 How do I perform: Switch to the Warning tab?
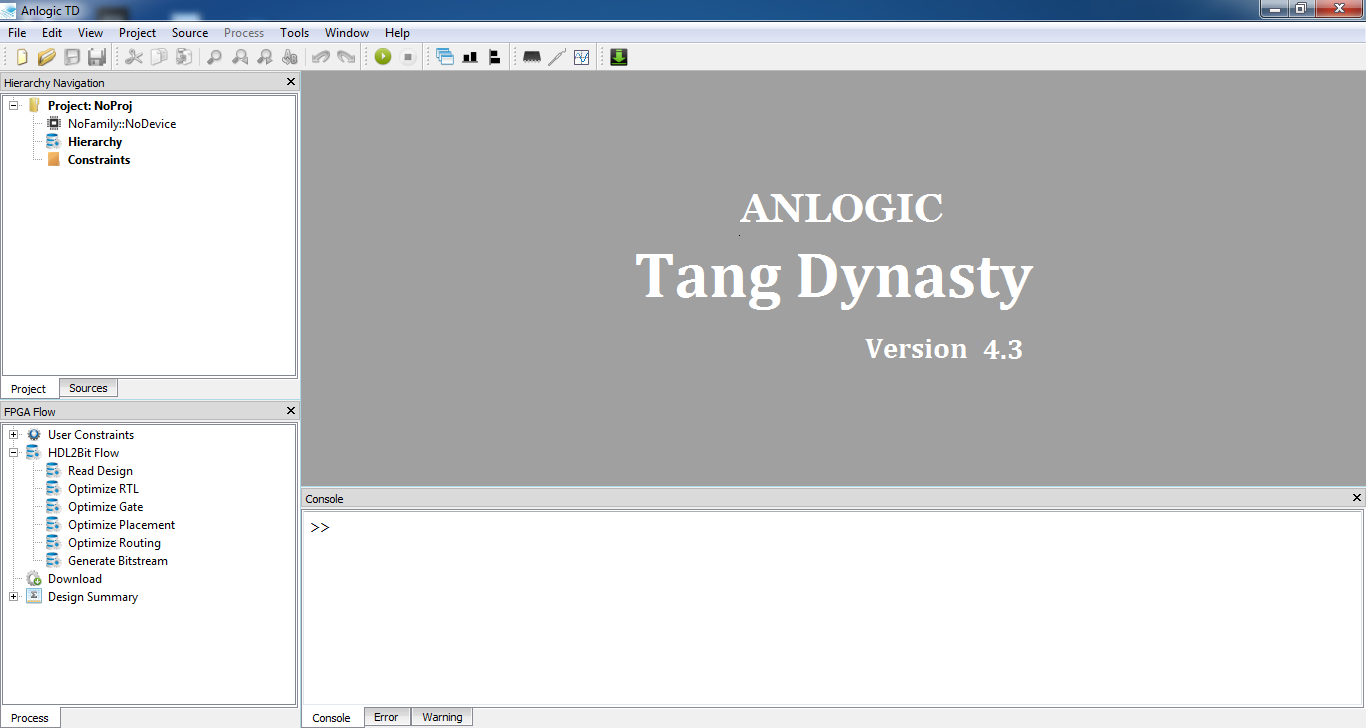tap(442, 717)
